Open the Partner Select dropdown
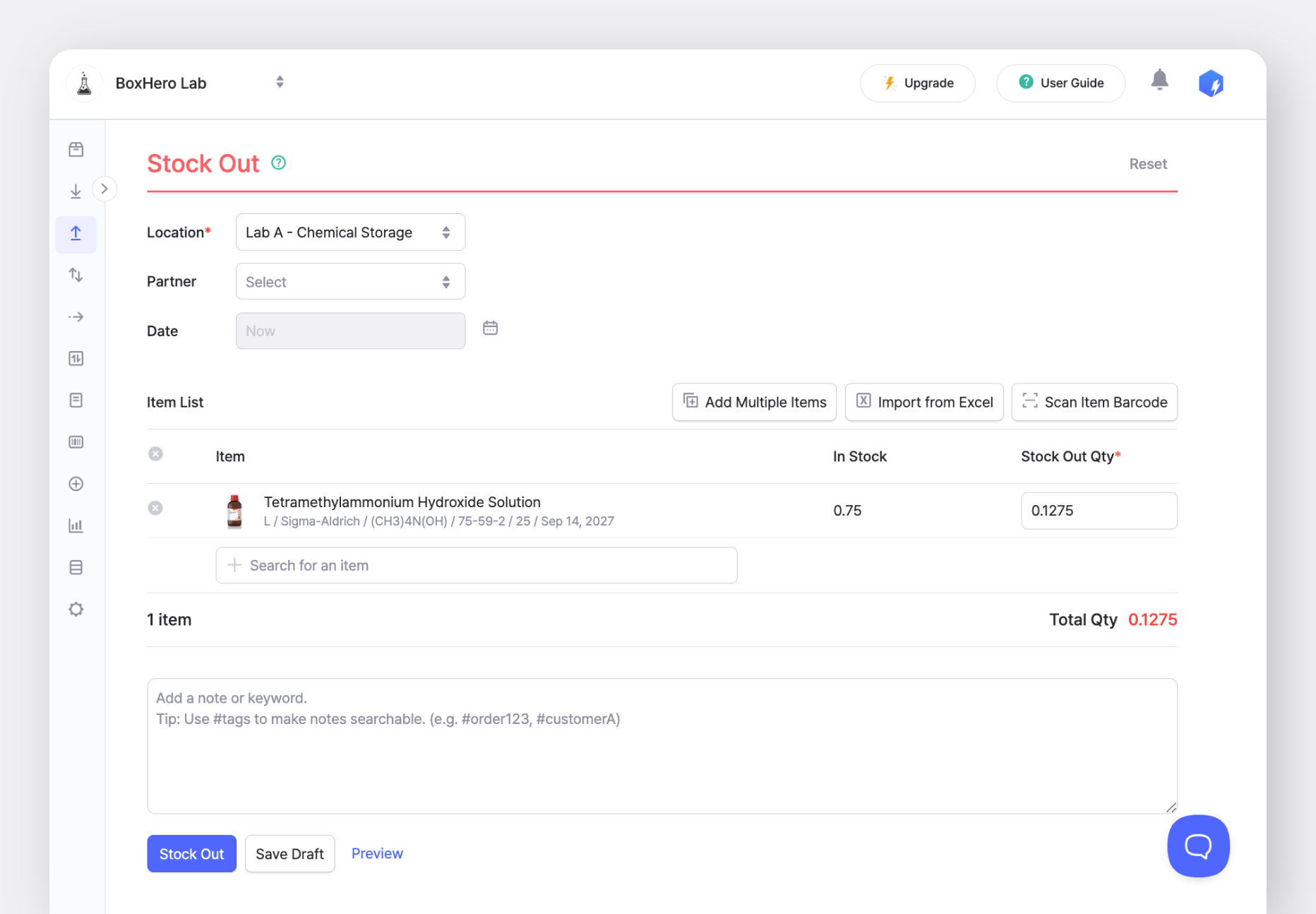Viewport: 1316px width, 914px height. click(349, 281)
